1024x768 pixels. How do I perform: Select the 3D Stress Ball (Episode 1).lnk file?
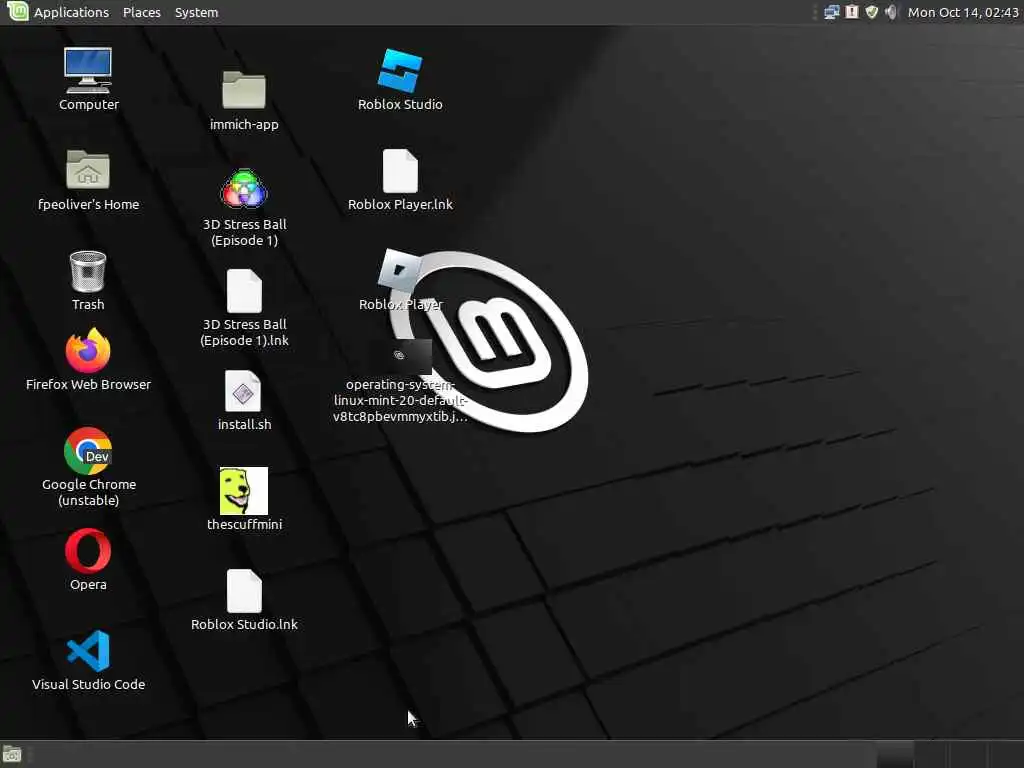coord(244,291)
